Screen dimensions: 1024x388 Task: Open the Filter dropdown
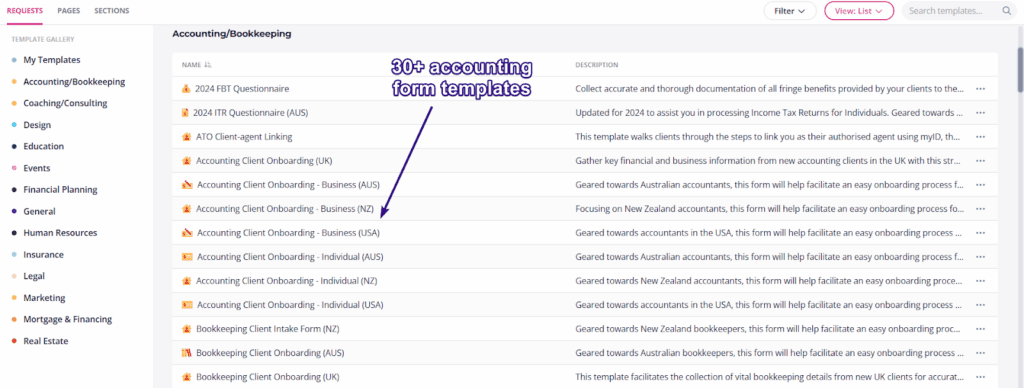(790, 10)
